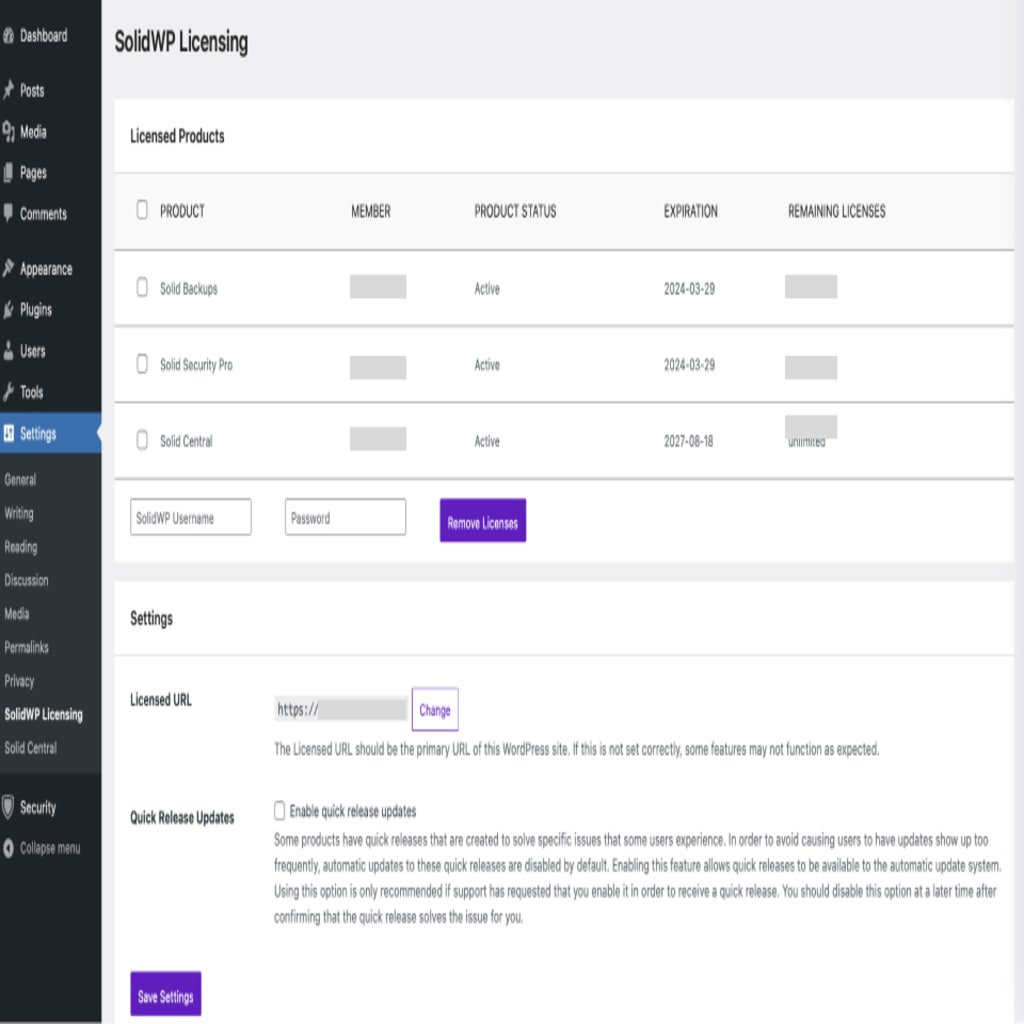Open Plugins menu label in sidebar
The width and height of the screenshot is (1024, 1024).
[36, 310]
